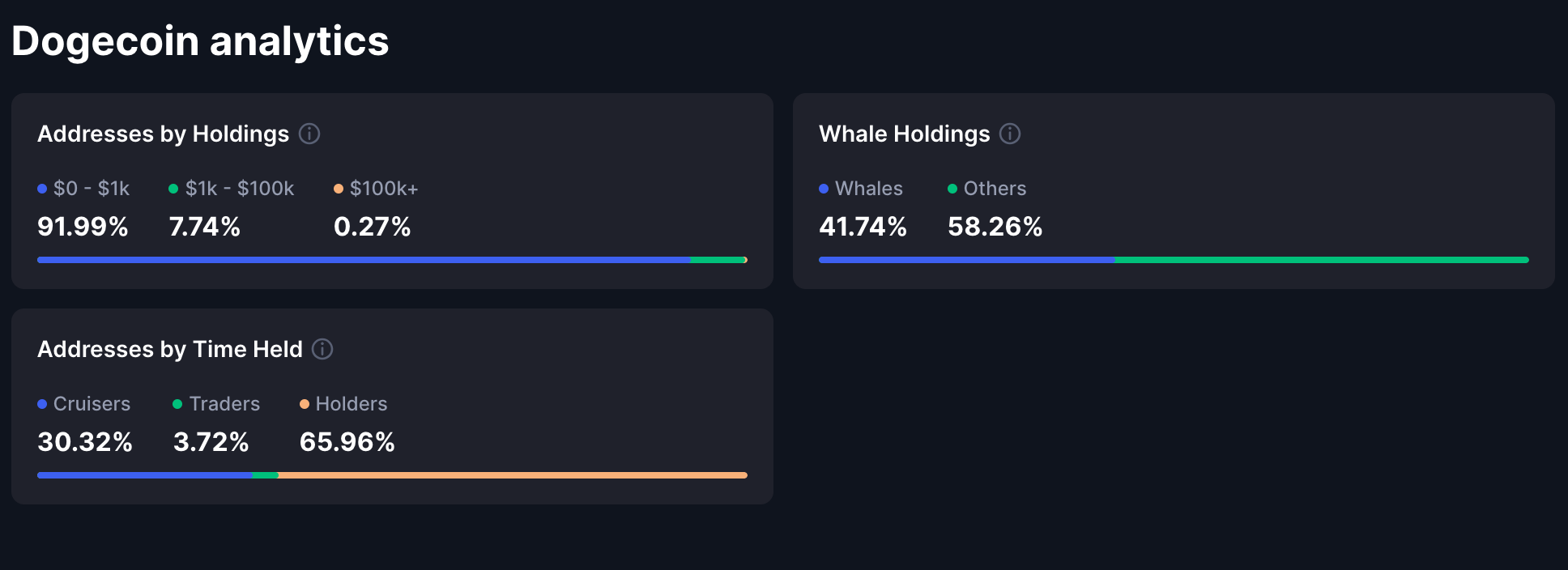
Task: Click the green dot next to Traders
Action: pos(177,404)
